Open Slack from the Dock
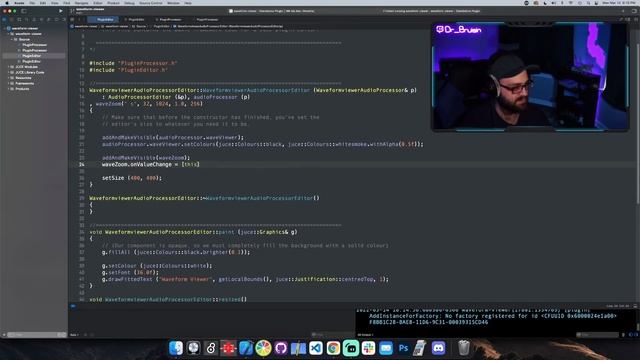The width and height of the screenshot is (640, 360). (x=368, y=348)
